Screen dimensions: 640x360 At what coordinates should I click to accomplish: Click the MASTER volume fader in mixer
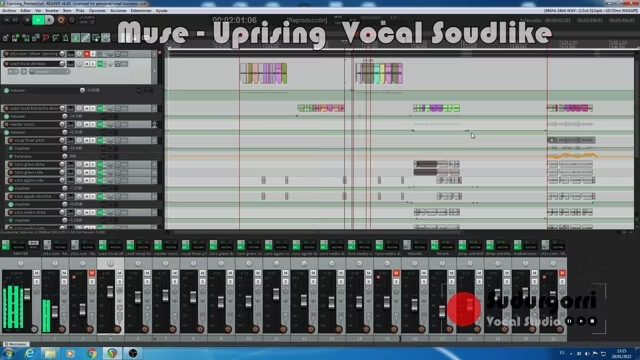pyautogui.click(x=27, y=294)
